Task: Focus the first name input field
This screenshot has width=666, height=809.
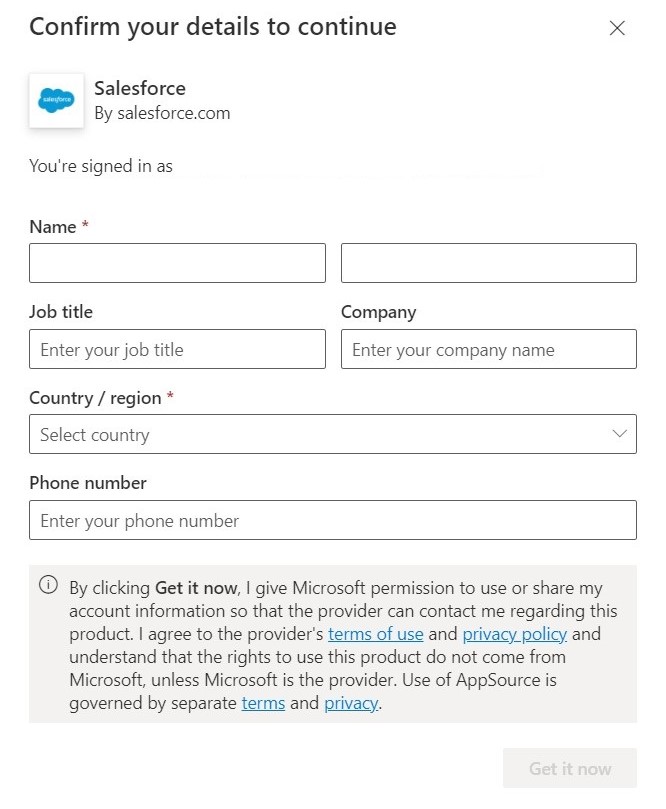Action: pyautogui.click(x=177, y=263)
